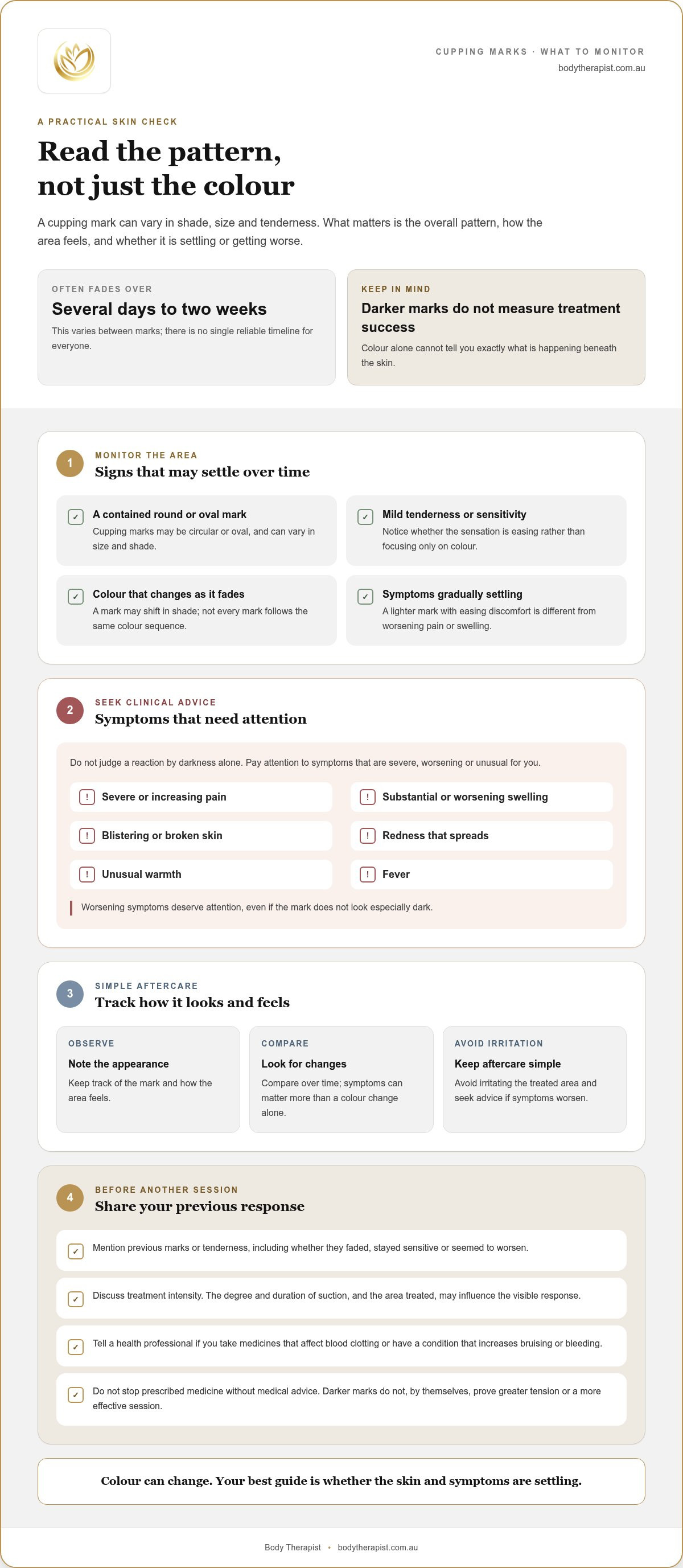Open bodytherapist.com.au link in footer
The image size is (683, 1568).
pyautogui.click(x=377, y=1548)
